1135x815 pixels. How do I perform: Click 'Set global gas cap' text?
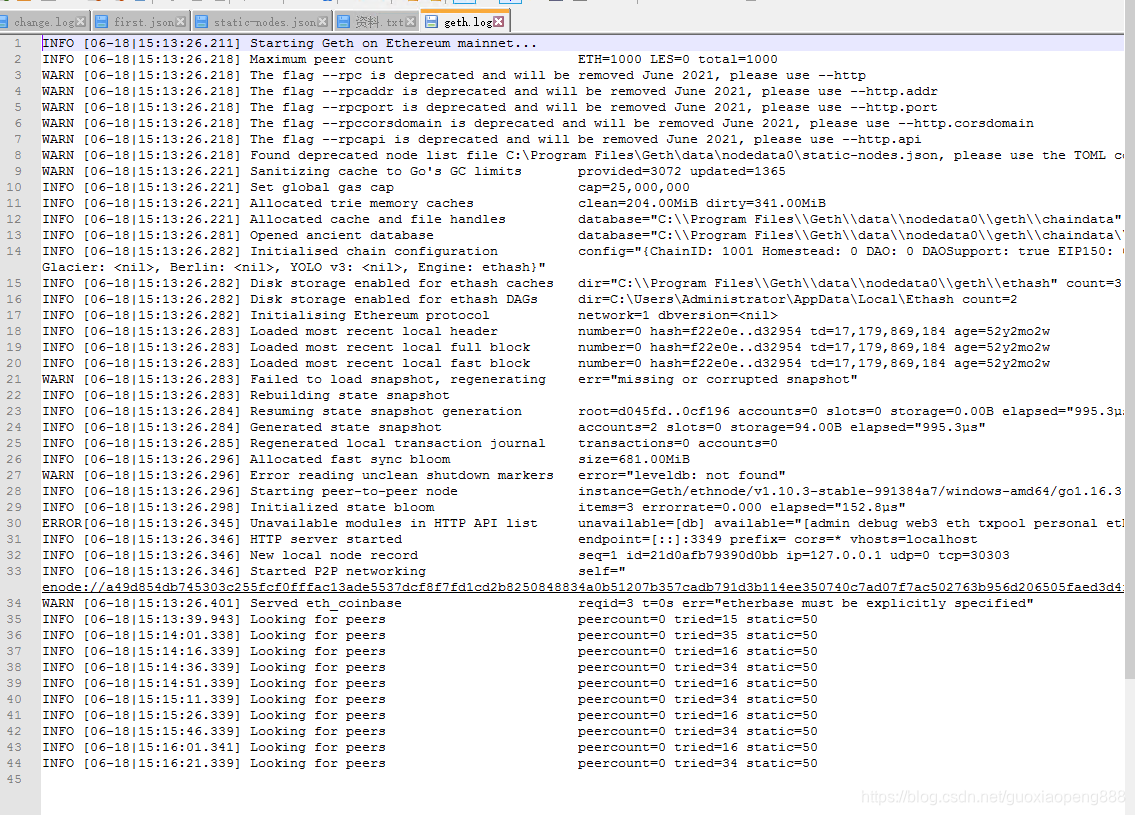321,187
